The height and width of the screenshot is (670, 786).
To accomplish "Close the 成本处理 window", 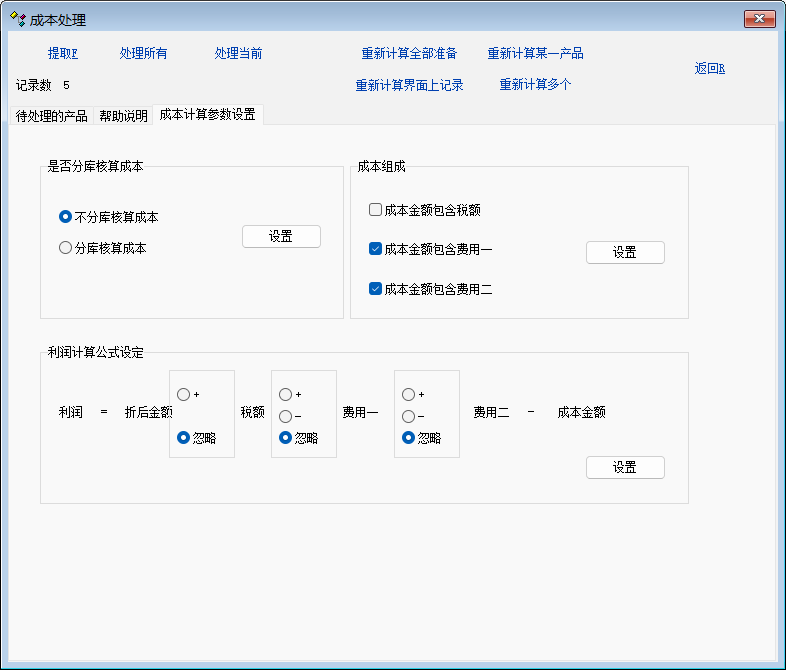I will [x=760, y=19].
